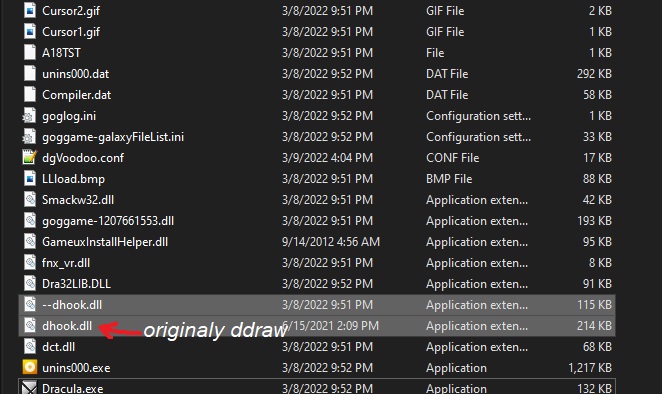The width and height of the screenshot is (662, 394).
Task: Click the A18TST blank file icon
Action: pyautogui.click(x=30, y=53)
